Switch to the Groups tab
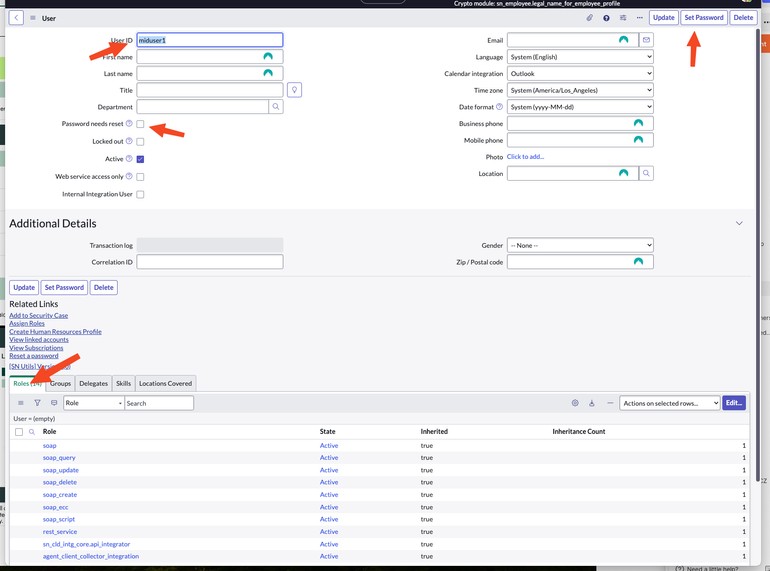 click(60, 383)
